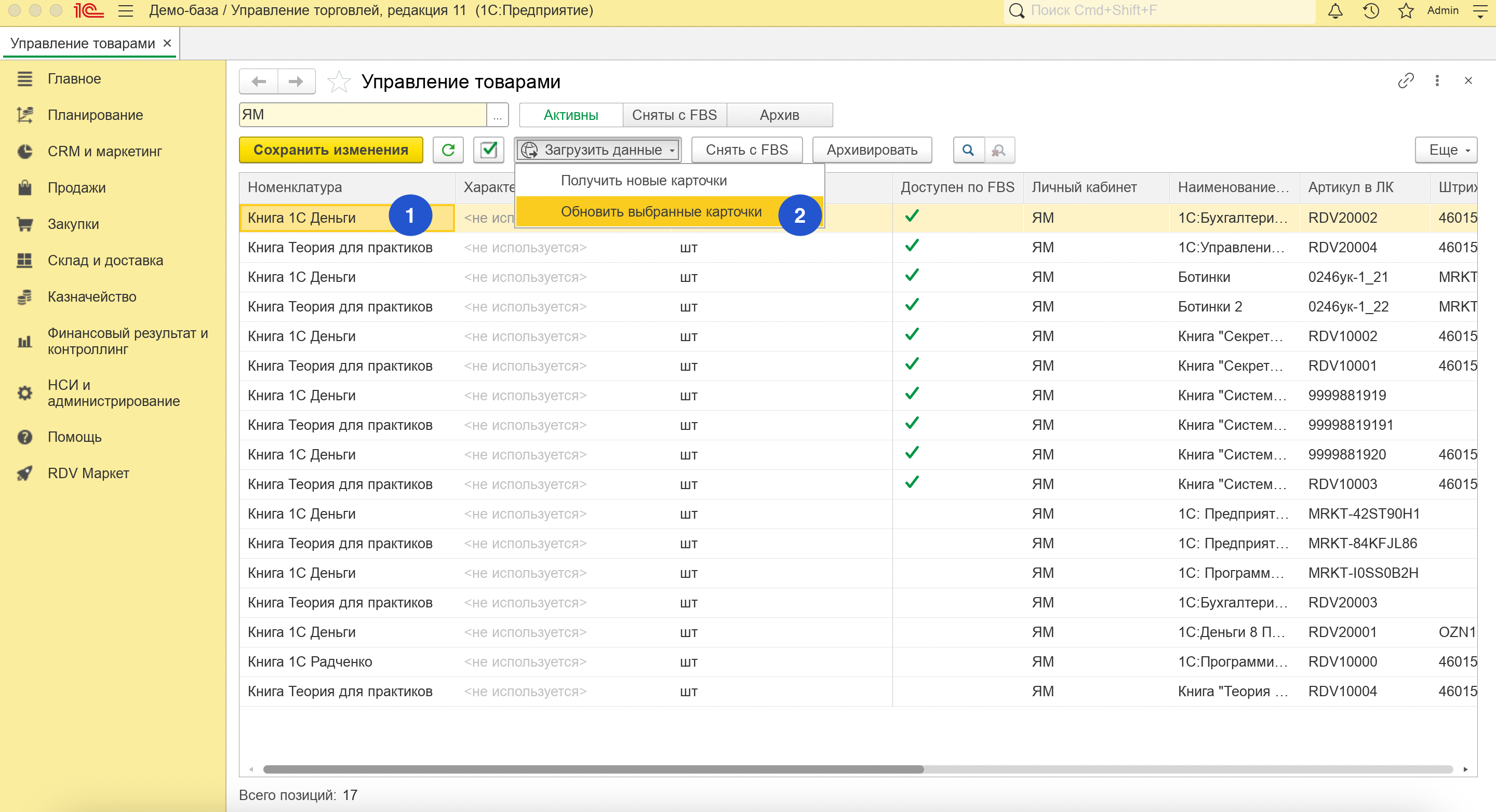Click the magnifier find icon in toolbar

(x=968, y=150)
